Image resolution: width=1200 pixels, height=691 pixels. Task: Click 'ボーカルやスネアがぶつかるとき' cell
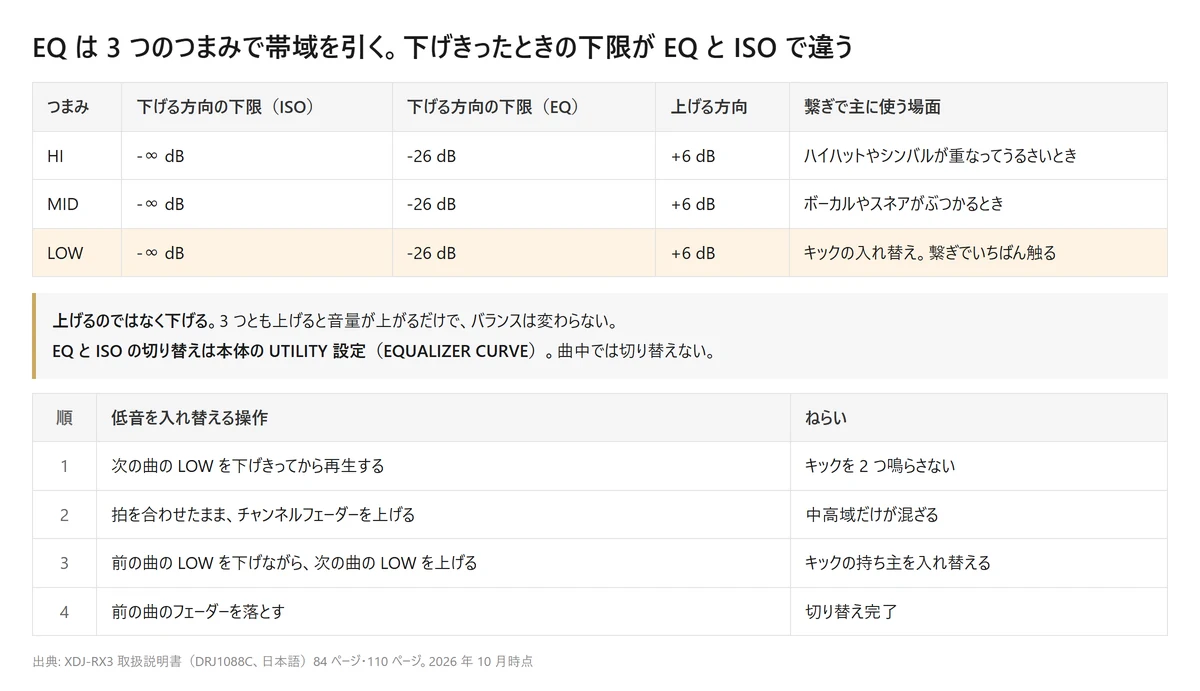[x=978, y=204]
